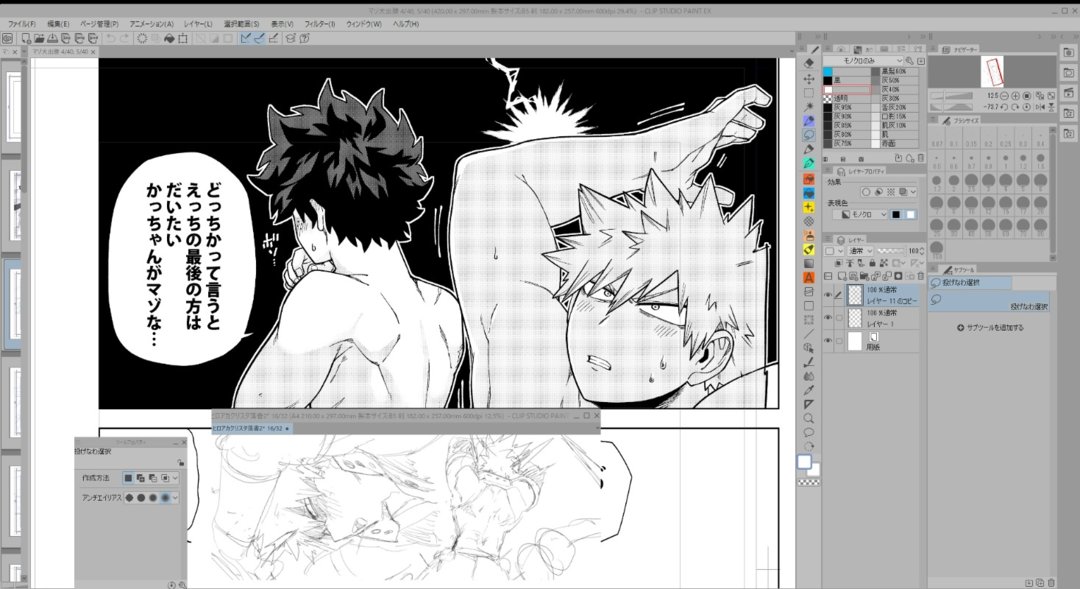Viewport: 1080px width, 589px height.
Task: Click the layer lock icon
Action: [x=872, y=263]
